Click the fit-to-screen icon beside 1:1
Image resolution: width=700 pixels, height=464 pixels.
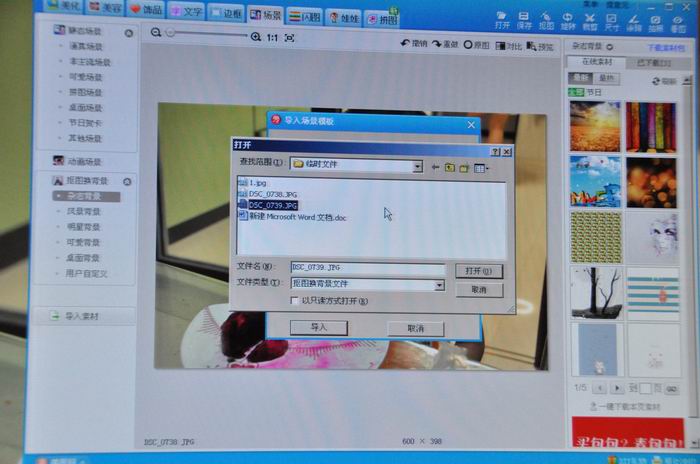coord(289,37)
